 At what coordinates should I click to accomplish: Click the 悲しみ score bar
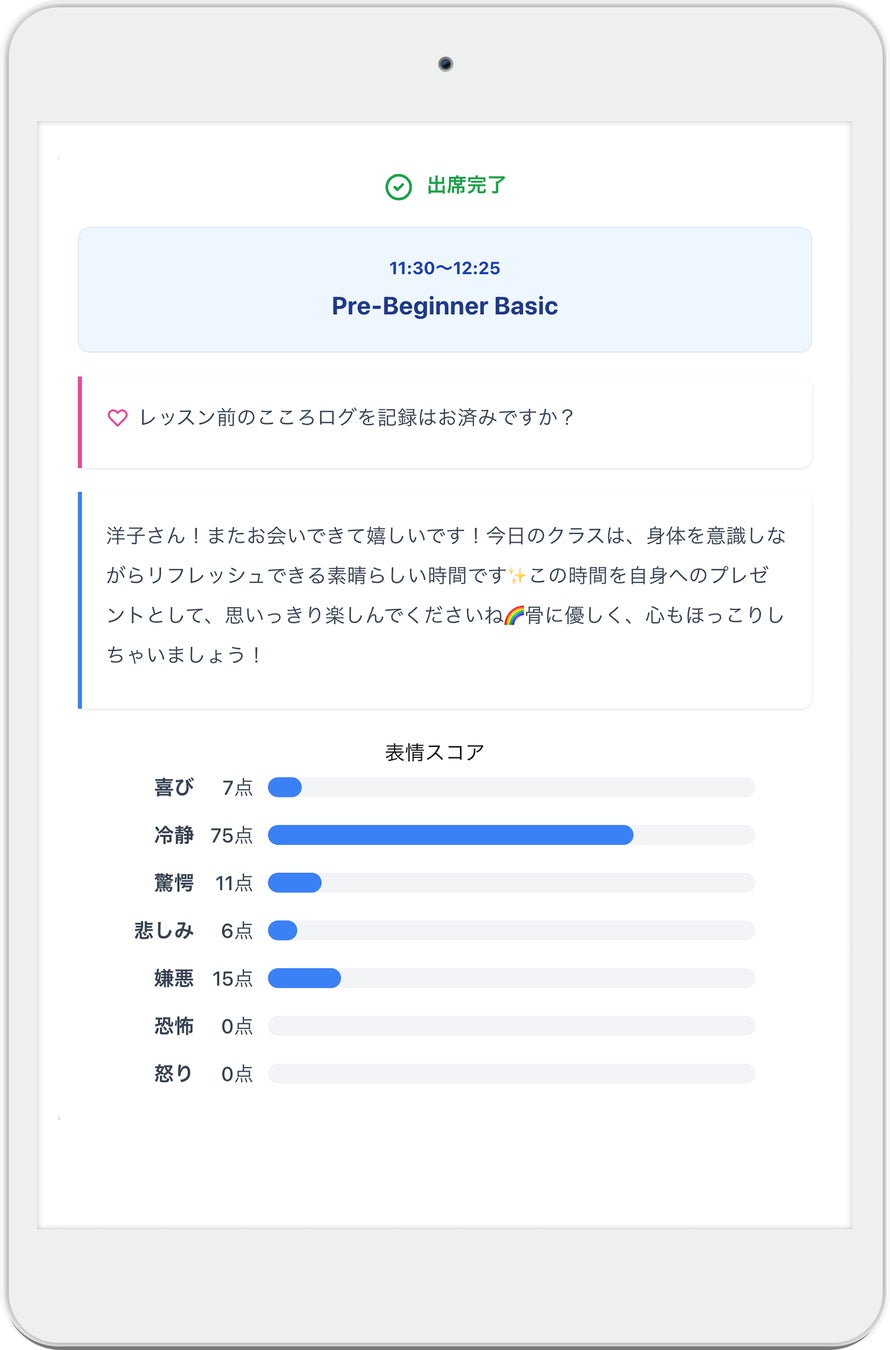click(511, 931)
